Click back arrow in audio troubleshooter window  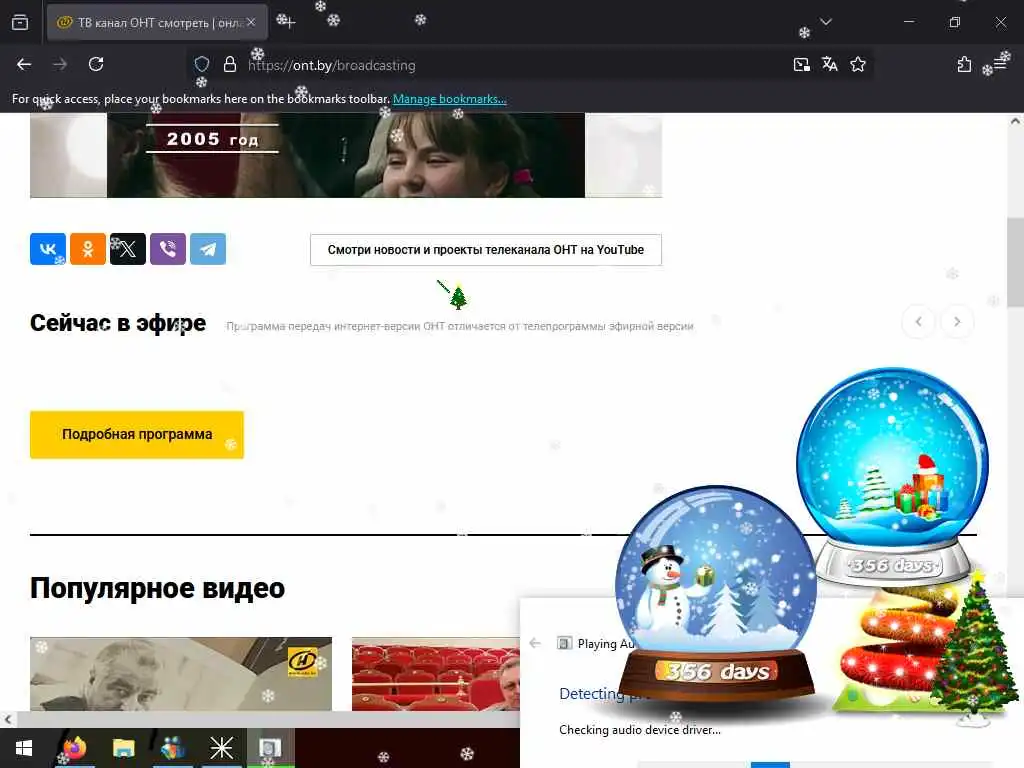[535, 643]
